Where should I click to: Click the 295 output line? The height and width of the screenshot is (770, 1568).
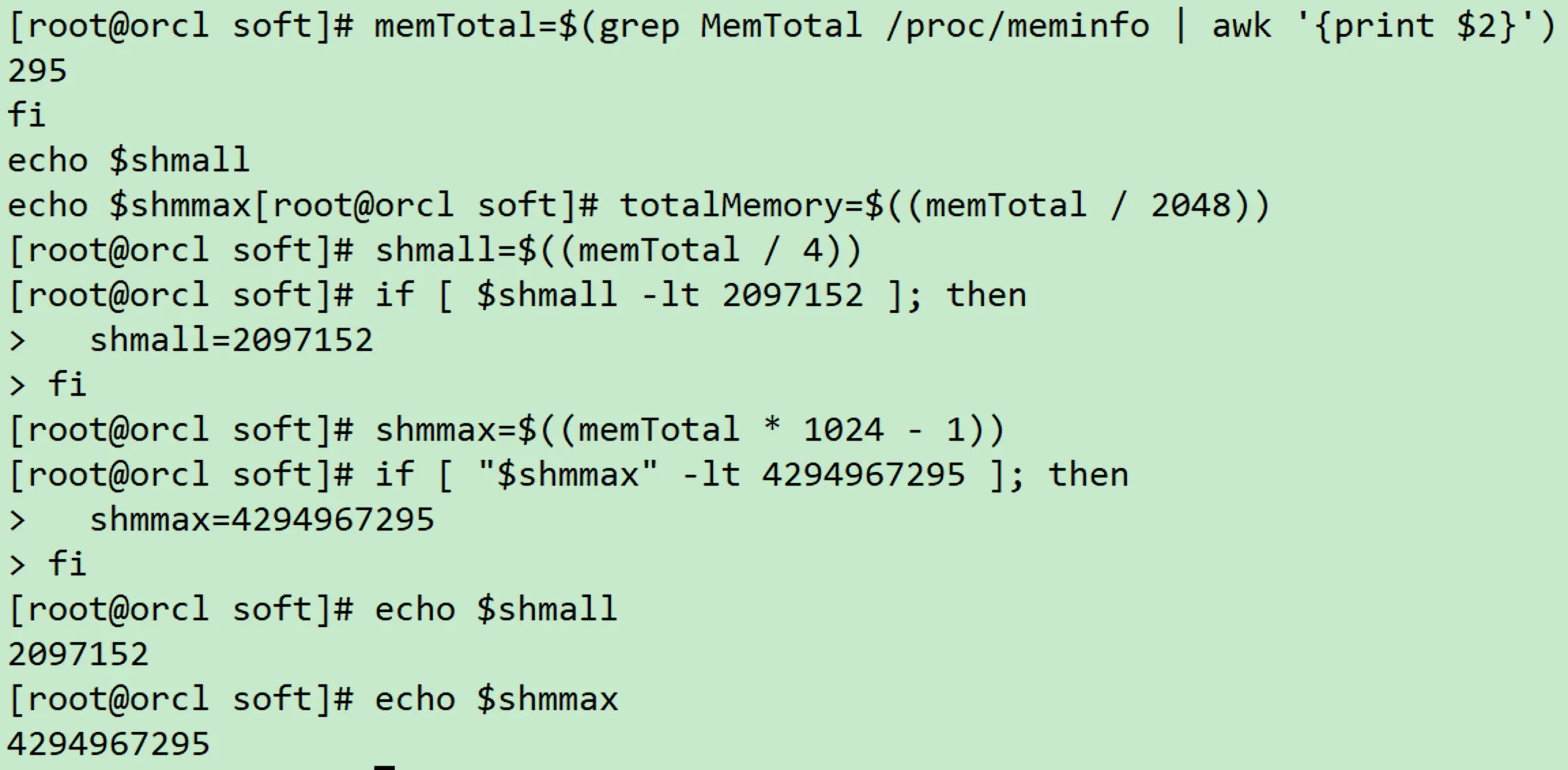(37, 71)
